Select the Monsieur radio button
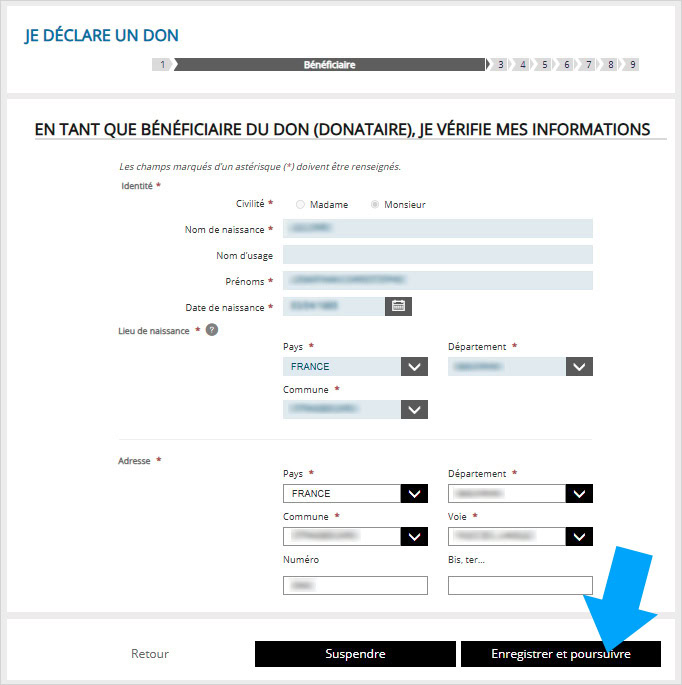The height and width of the screenshot is (685, 682). pos(375,204)
